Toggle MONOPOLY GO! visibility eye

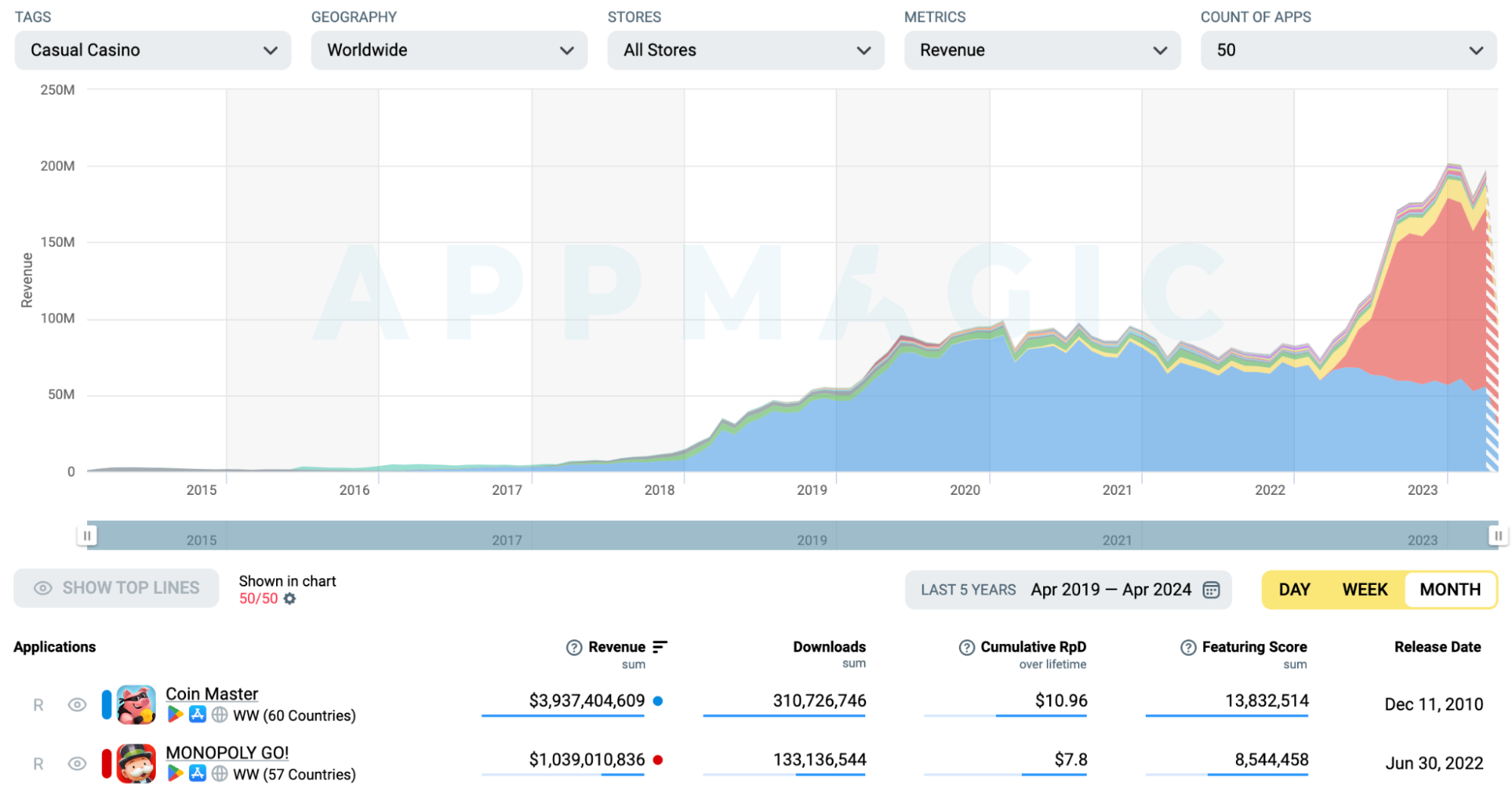click(77, 763)
